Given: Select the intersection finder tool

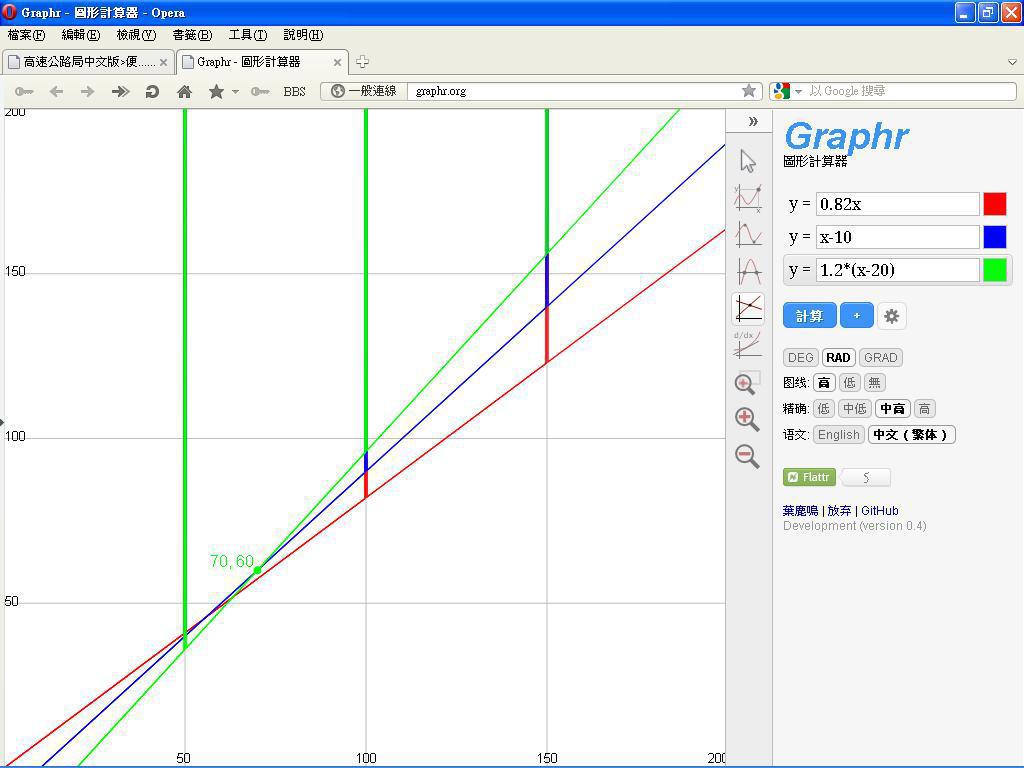Looking at the screenshot, I should click(748, 308).
